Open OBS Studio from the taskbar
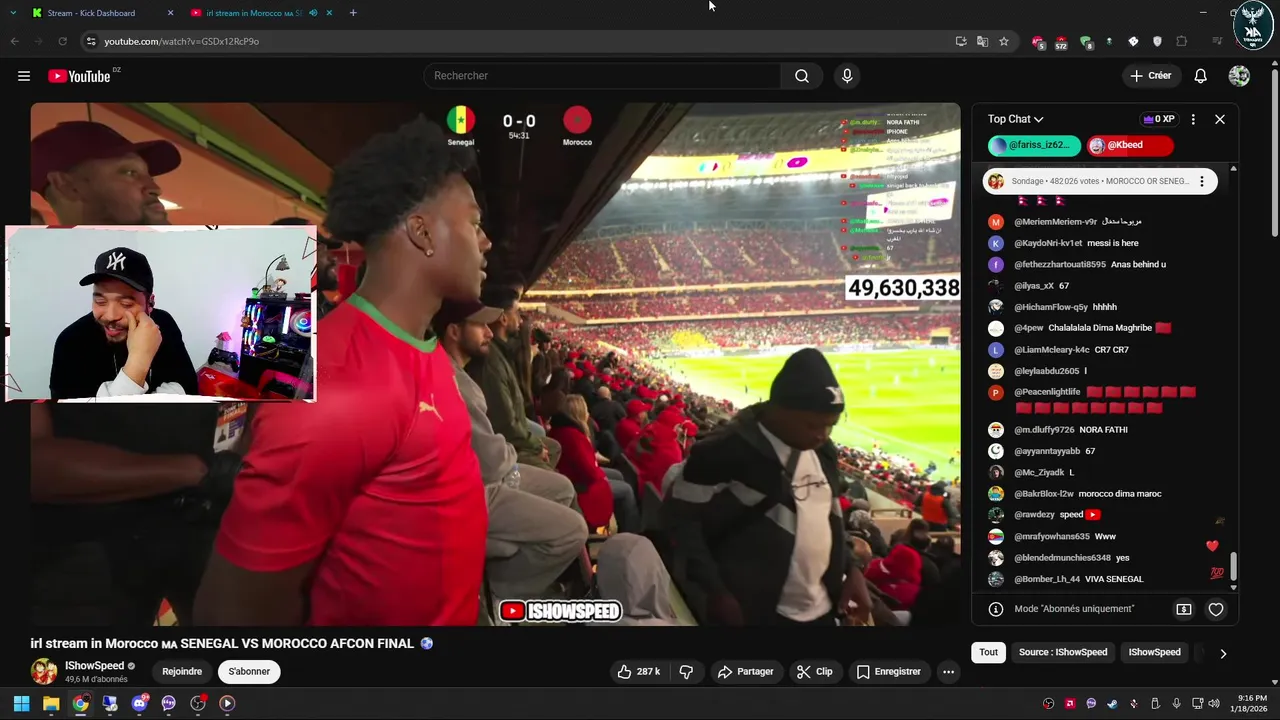1280x720 pixels. point(198,703)
